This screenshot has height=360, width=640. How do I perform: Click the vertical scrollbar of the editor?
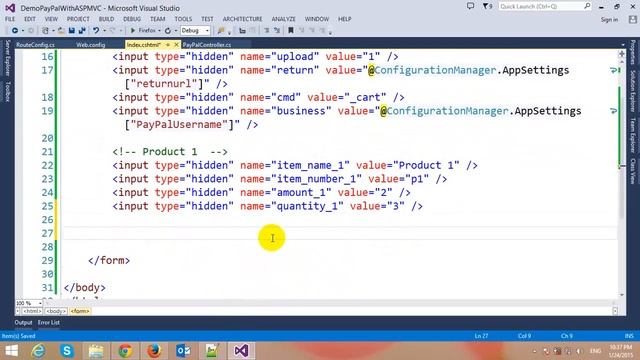(622, 177)
